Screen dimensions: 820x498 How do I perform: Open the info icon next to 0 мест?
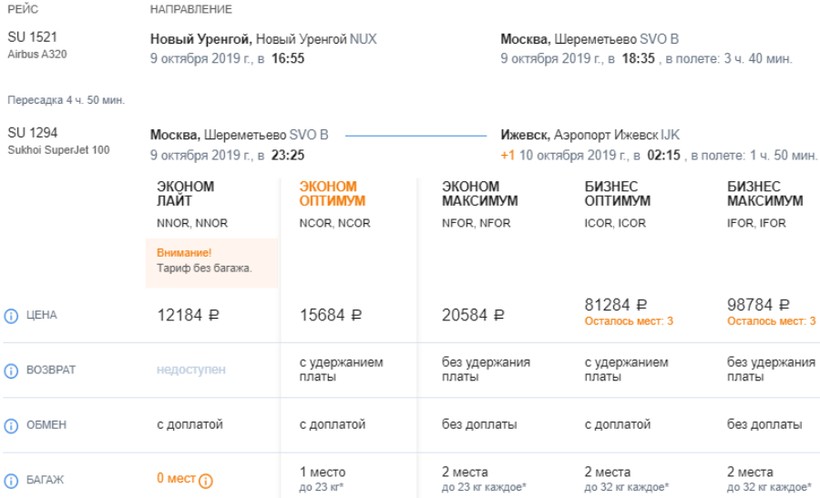point(206,480)
